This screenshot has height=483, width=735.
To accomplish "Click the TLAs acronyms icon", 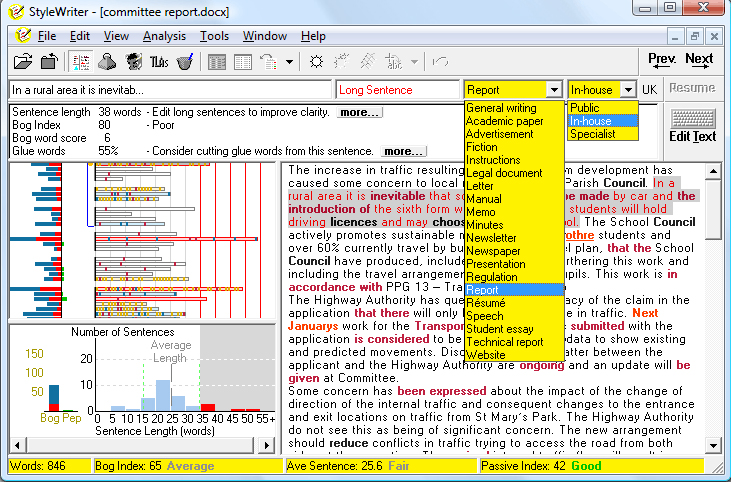I will tap(159, 61).
